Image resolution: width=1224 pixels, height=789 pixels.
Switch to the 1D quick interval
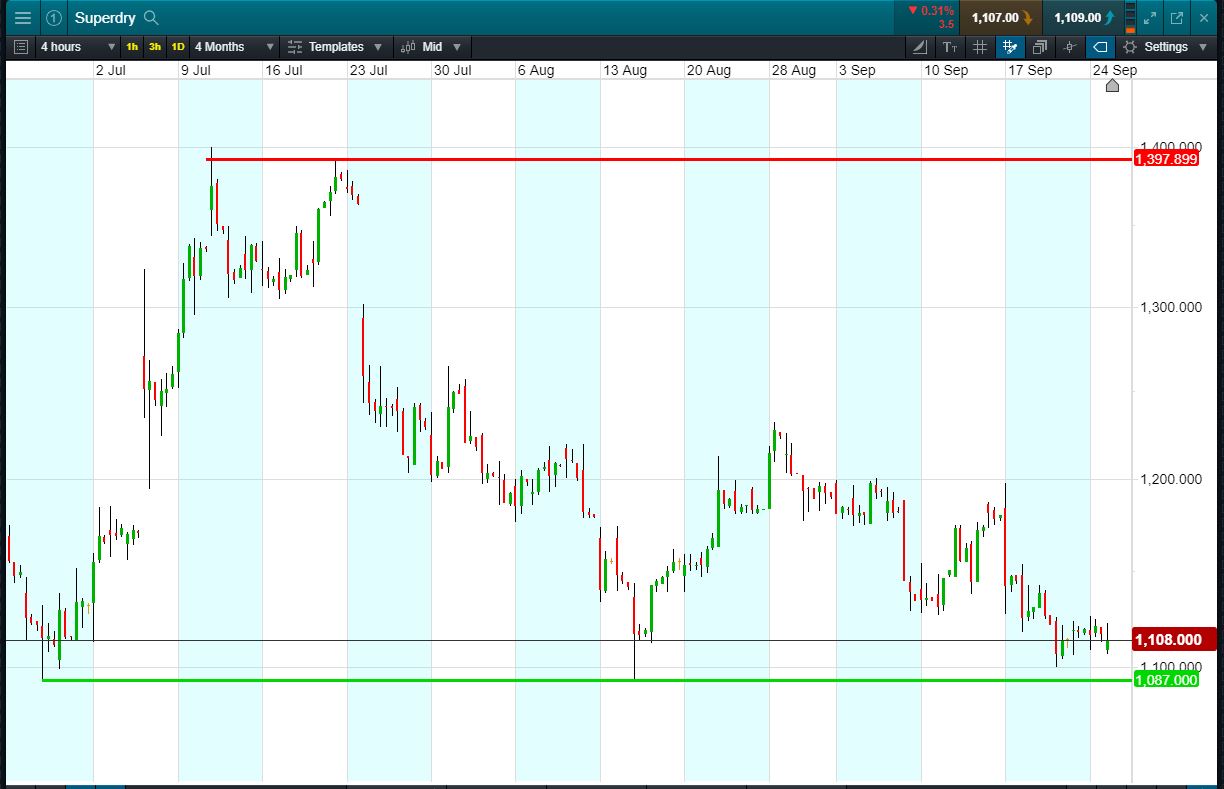(178, 47)
